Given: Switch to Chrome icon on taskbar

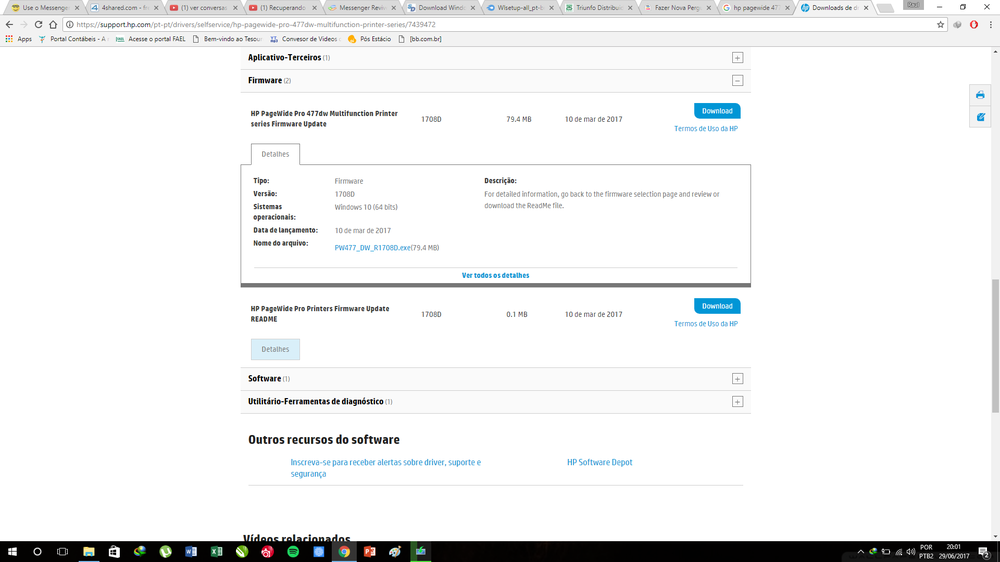Looking at the screenshot, I should pos(344,552).
